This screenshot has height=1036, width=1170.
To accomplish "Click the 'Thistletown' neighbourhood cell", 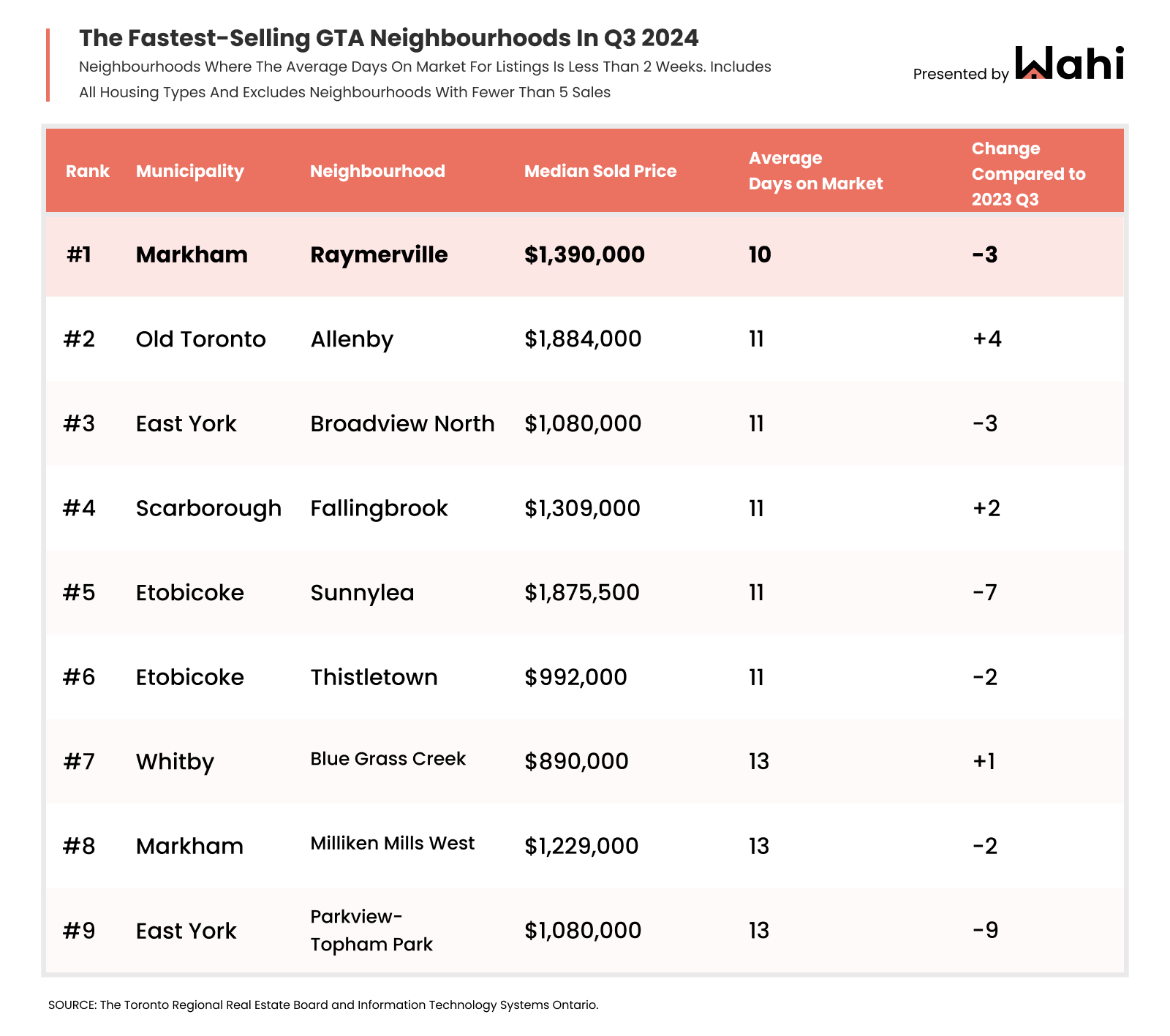I will [x=374, y=677].
